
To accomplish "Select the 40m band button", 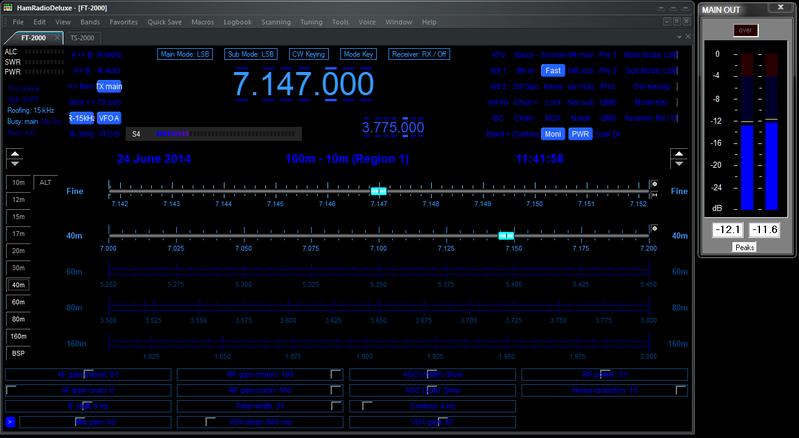I will 18,285.
